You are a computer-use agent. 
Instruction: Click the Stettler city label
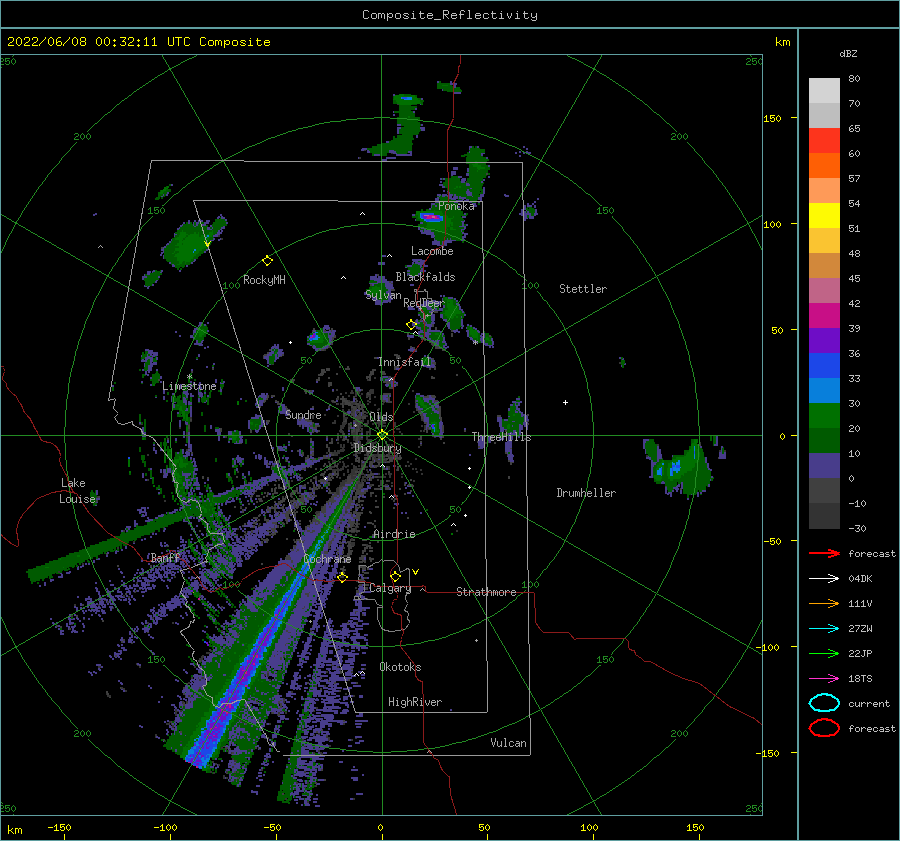[x=583, y=289]
